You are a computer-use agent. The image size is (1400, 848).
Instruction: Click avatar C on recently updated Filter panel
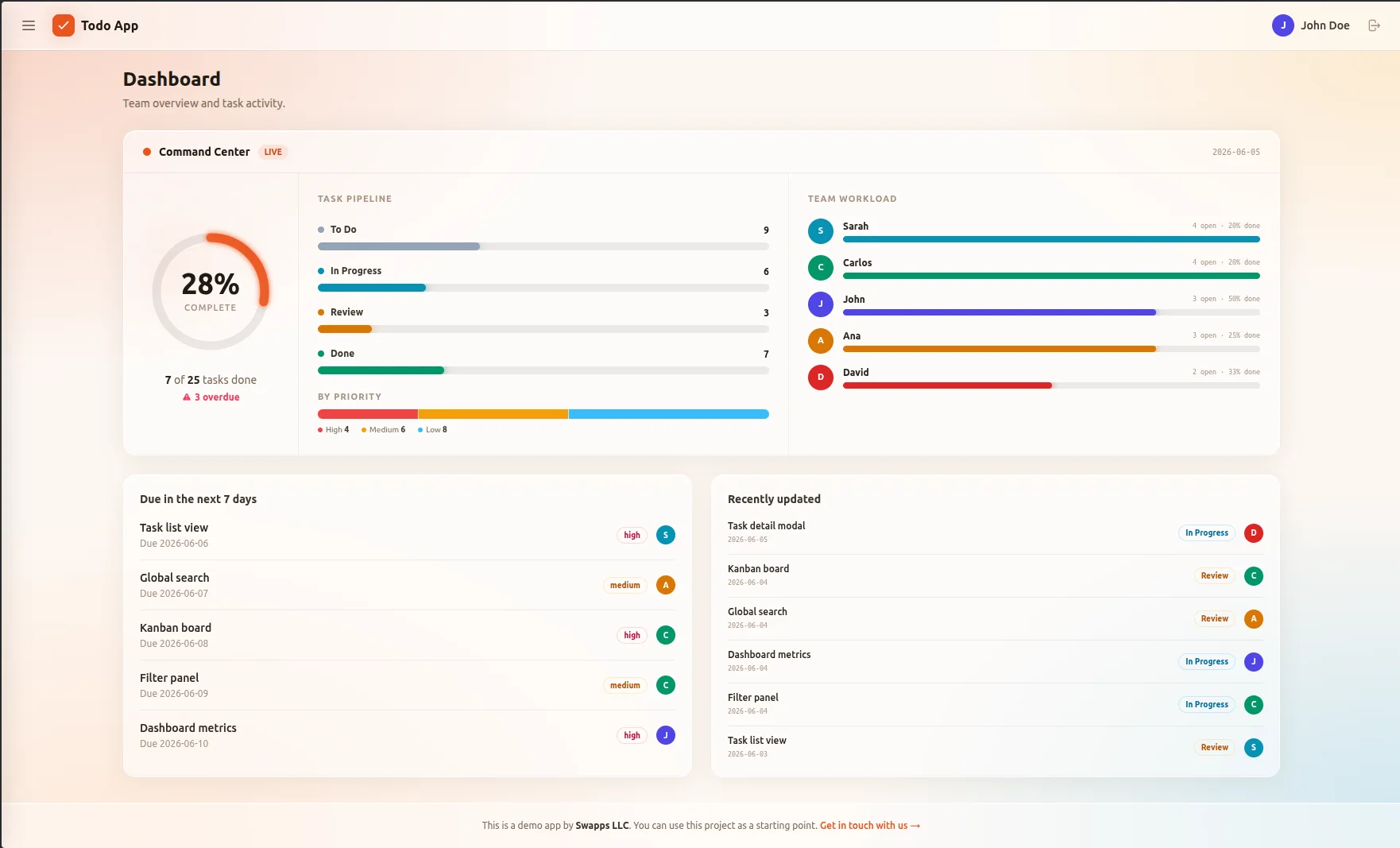click(x=1254, y=705)
